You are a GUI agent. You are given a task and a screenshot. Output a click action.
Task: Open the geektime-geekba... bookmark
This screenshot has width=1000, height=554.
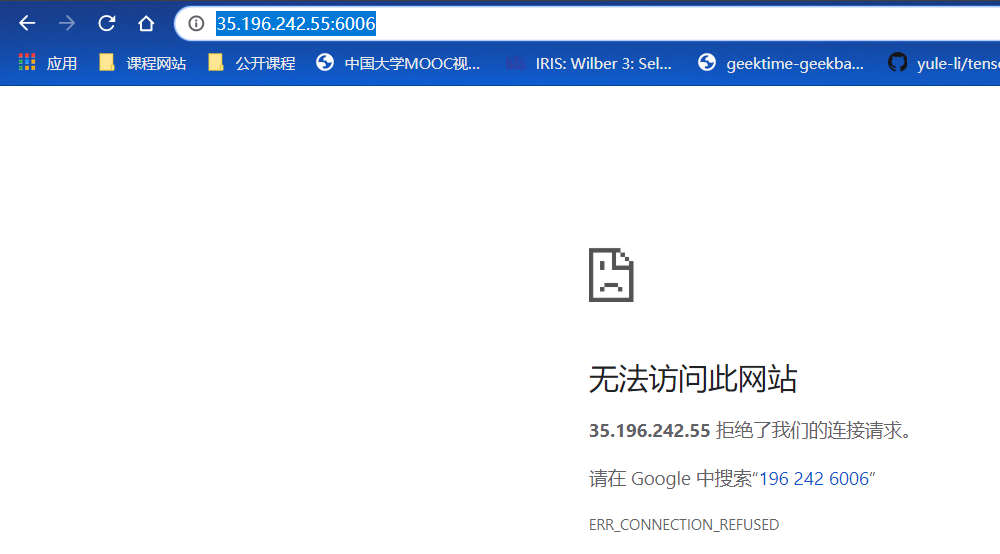pyautogui.click(x=781, y=63)
